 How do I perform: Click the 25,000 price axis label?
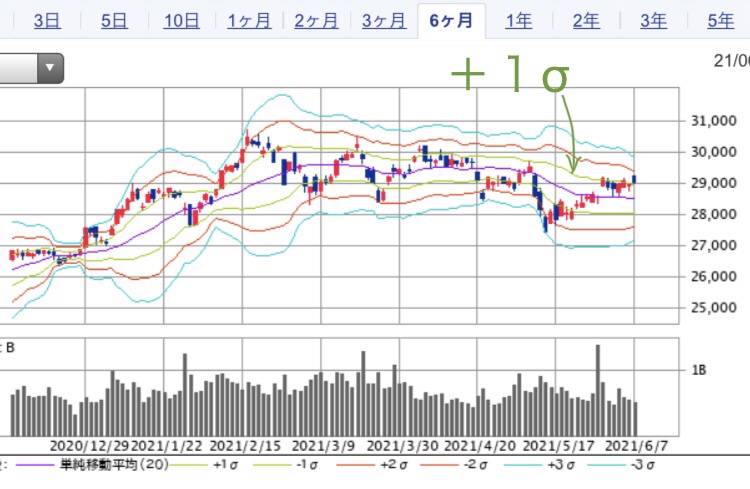tap(714, 307)
